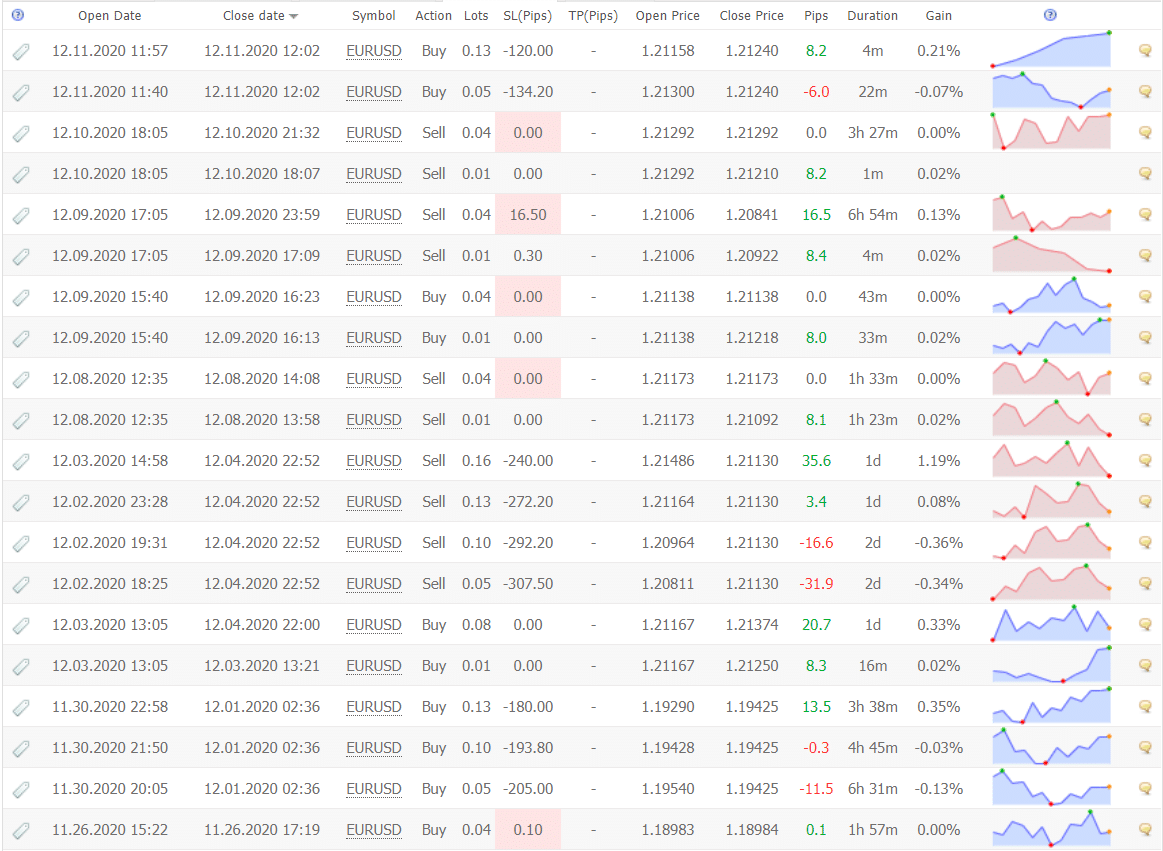Click the tag icon for the 12.09.2020 17:05 trade with 0.04 lots
This screenshot has height=851, width=1163.
21,216
